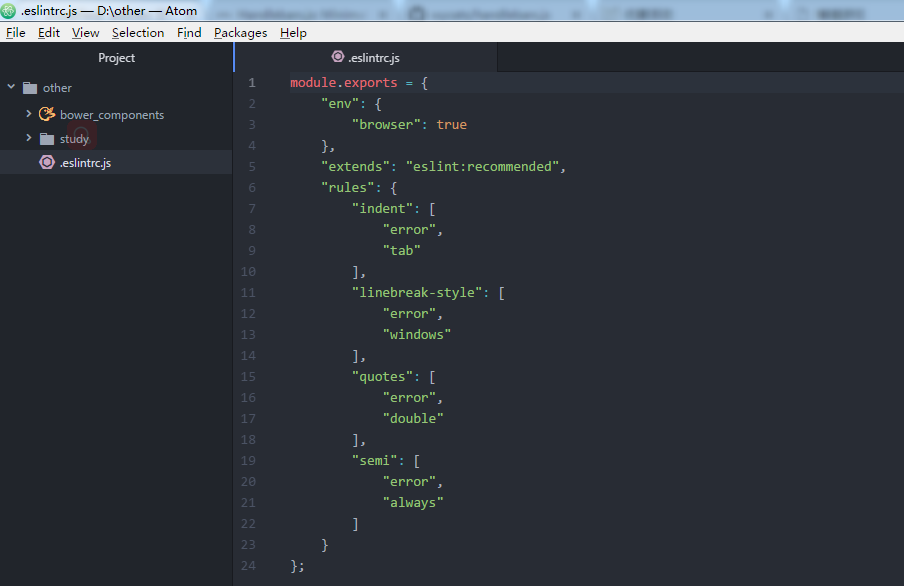The width and height of the screenshot is (904, 586).
Task: Click the ESLint icon on the editor tab
Action: click(x=338, y=57)
